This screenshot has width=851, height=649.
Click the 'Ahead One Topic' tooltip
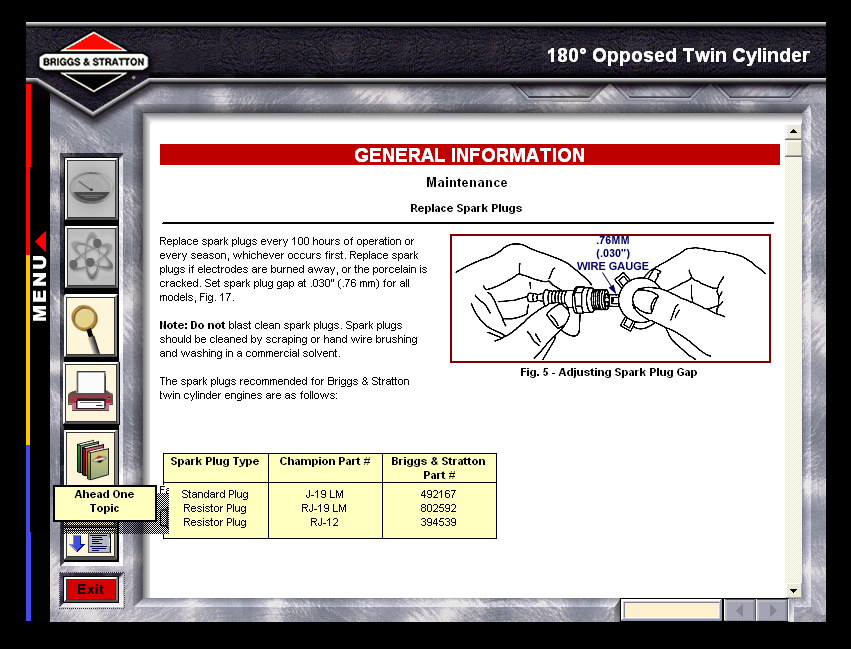105,502
